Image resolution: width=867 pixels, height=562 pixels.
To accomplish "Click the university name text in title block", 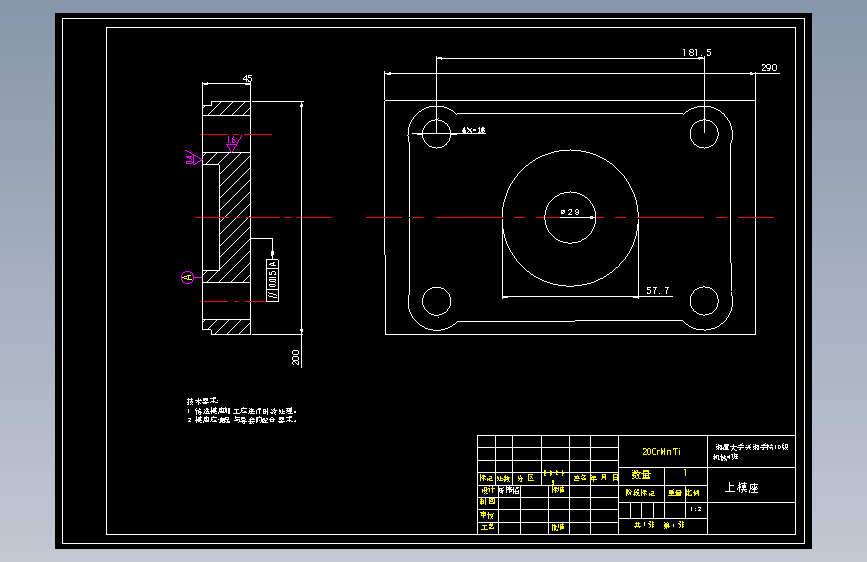I will pyautogui.click(x=751, y=451).
